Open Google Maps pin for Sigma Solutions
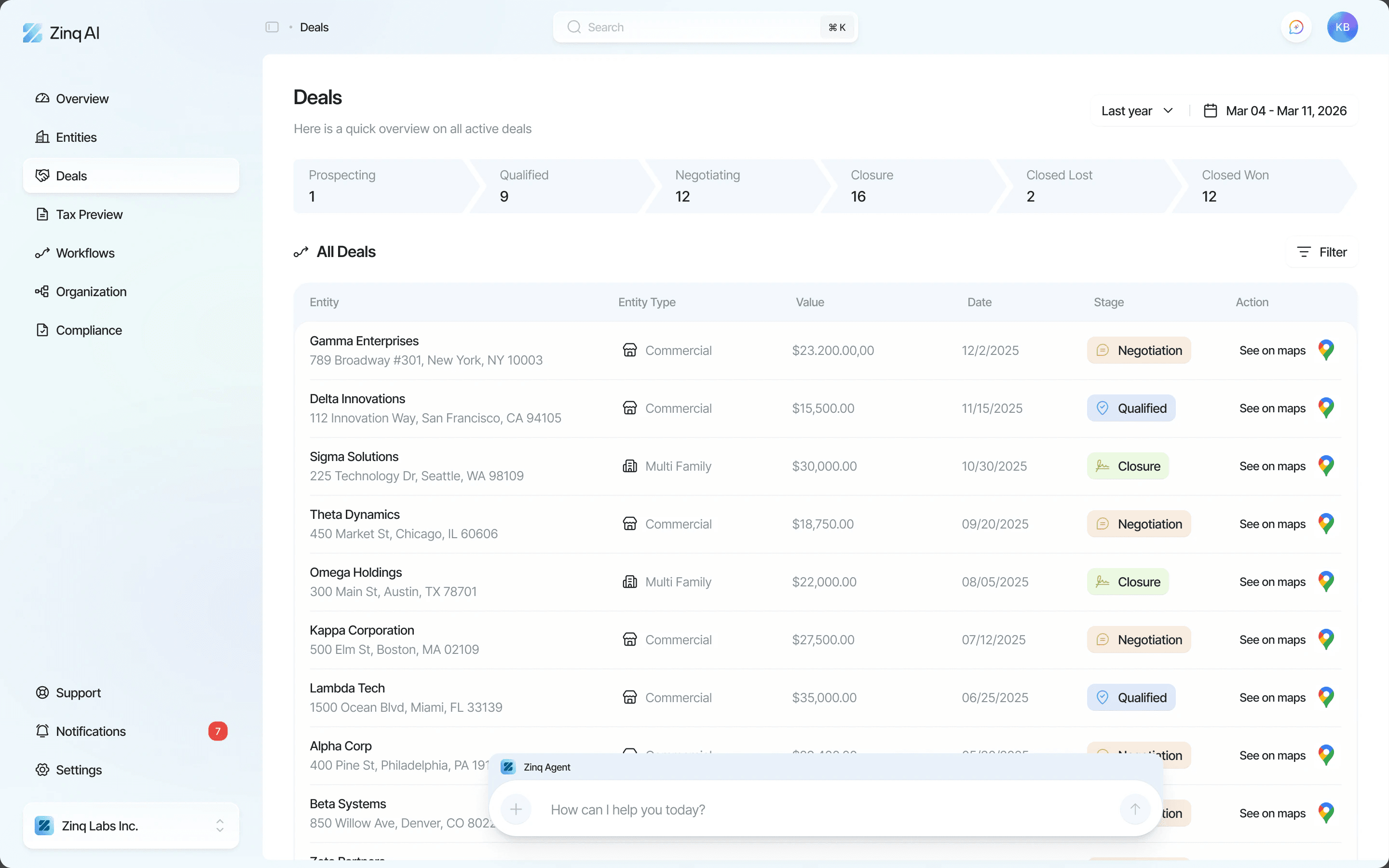 pos(1326,466)
